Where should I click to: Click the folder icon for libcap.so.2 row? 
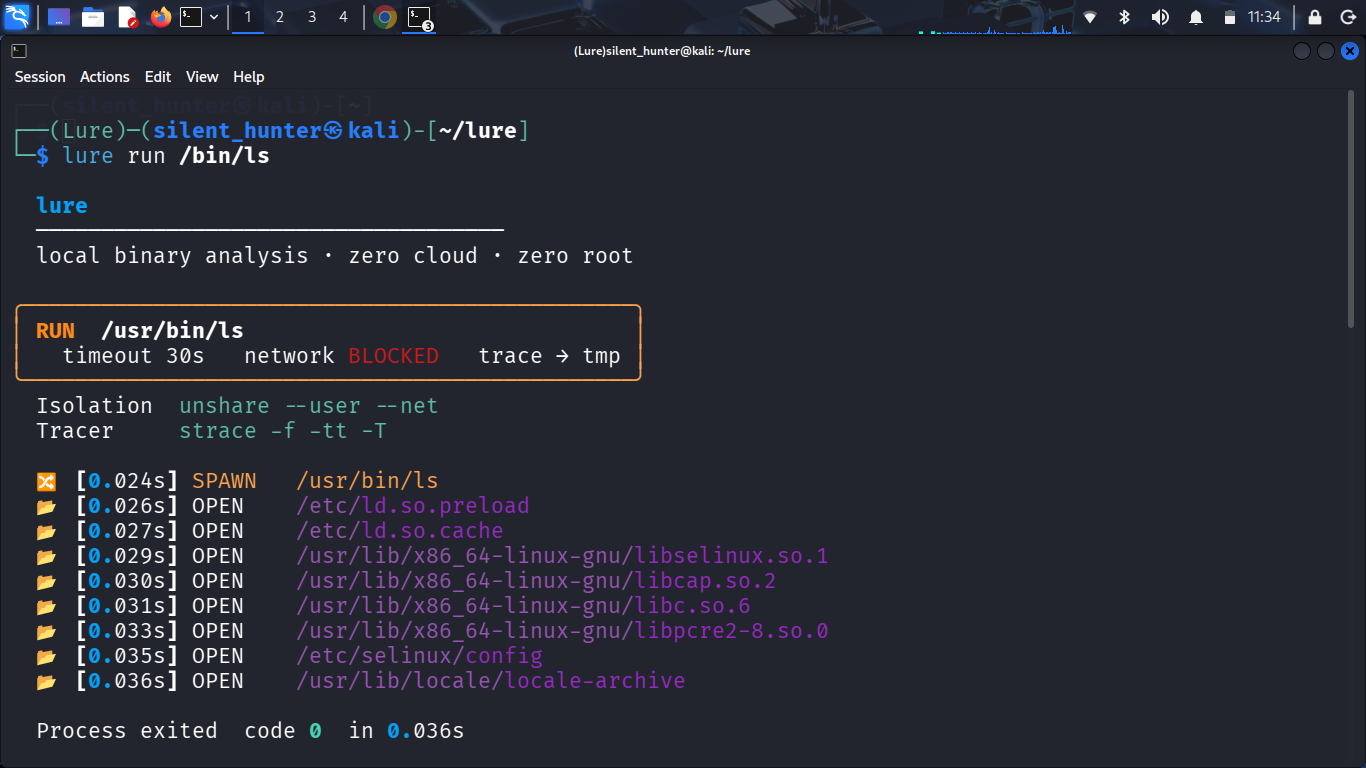(46, 582)
